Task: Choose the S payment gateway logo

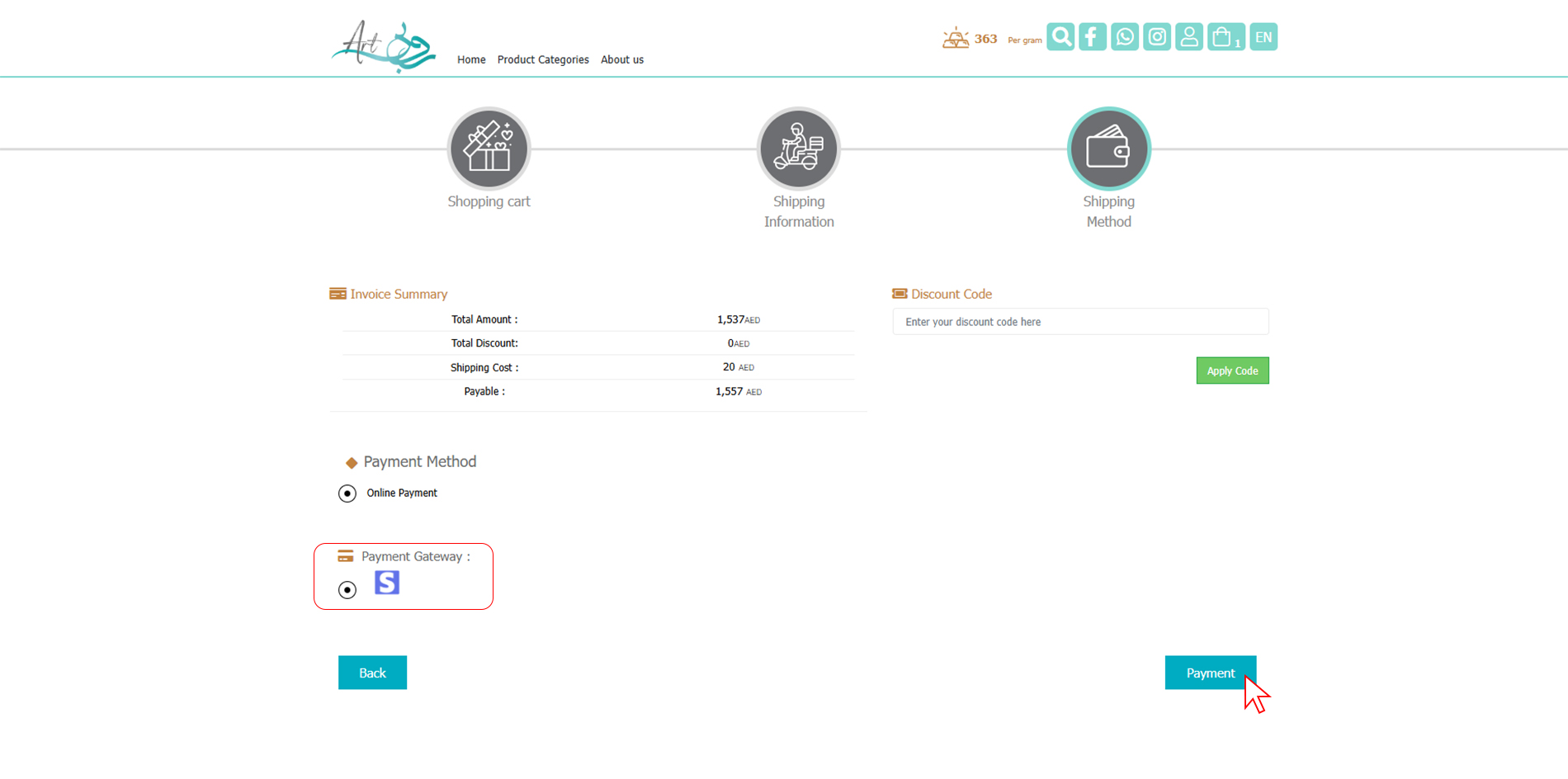Action: tap(387, 583)
